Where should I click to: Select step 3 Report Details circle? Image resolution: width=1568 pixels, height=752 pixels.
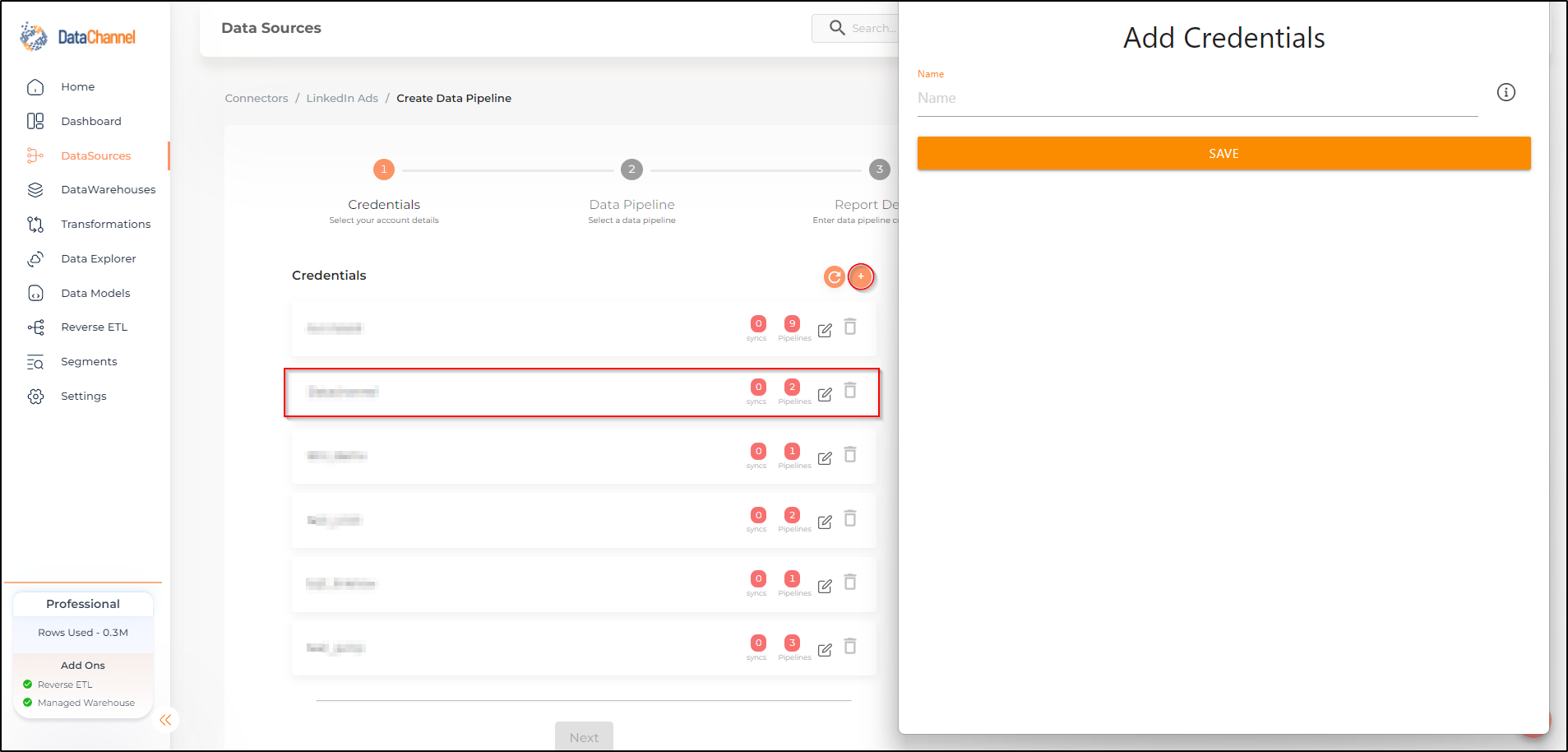pos(880,169)
